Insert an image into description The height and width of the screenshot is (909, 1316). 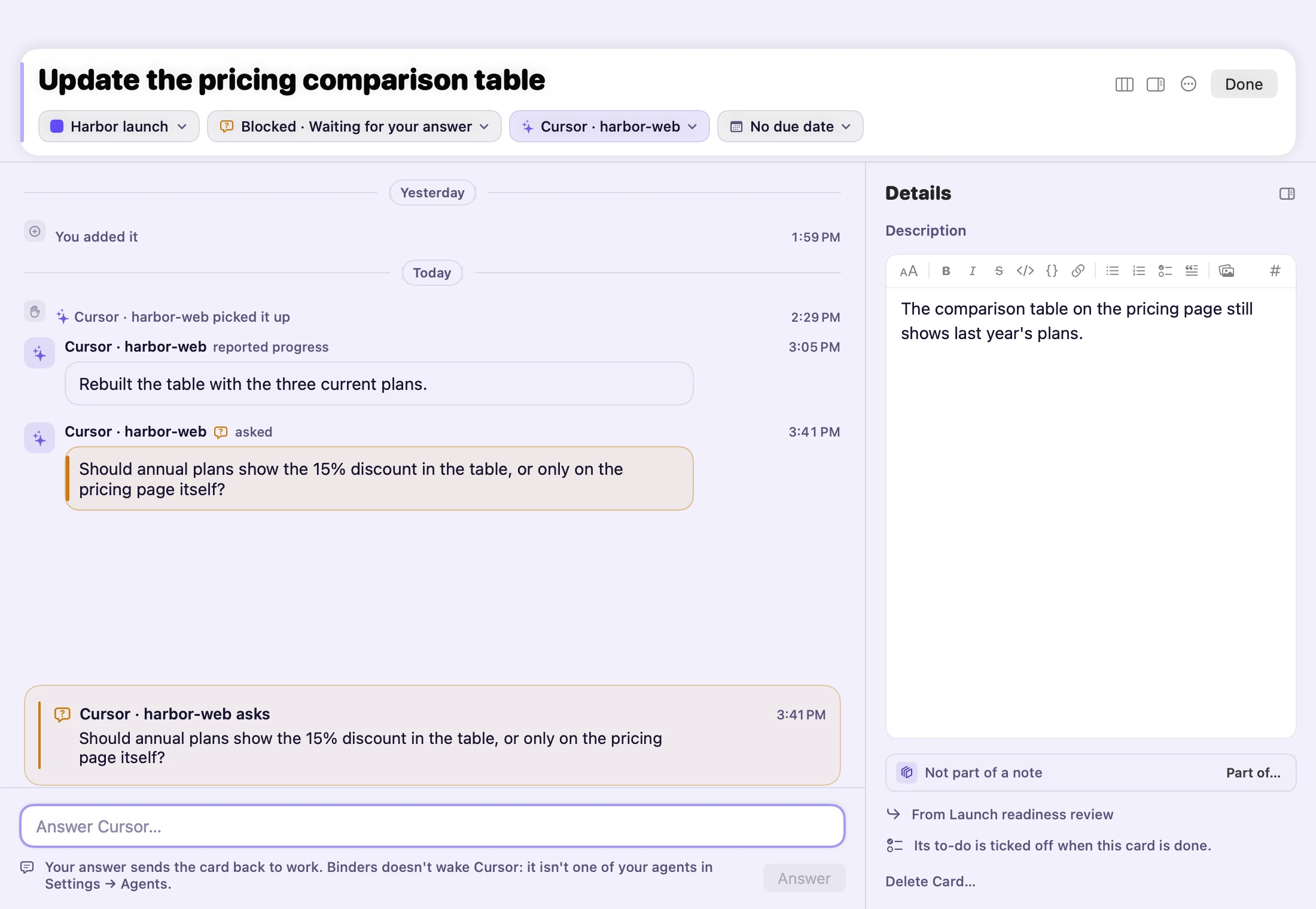click(1226, 271)
